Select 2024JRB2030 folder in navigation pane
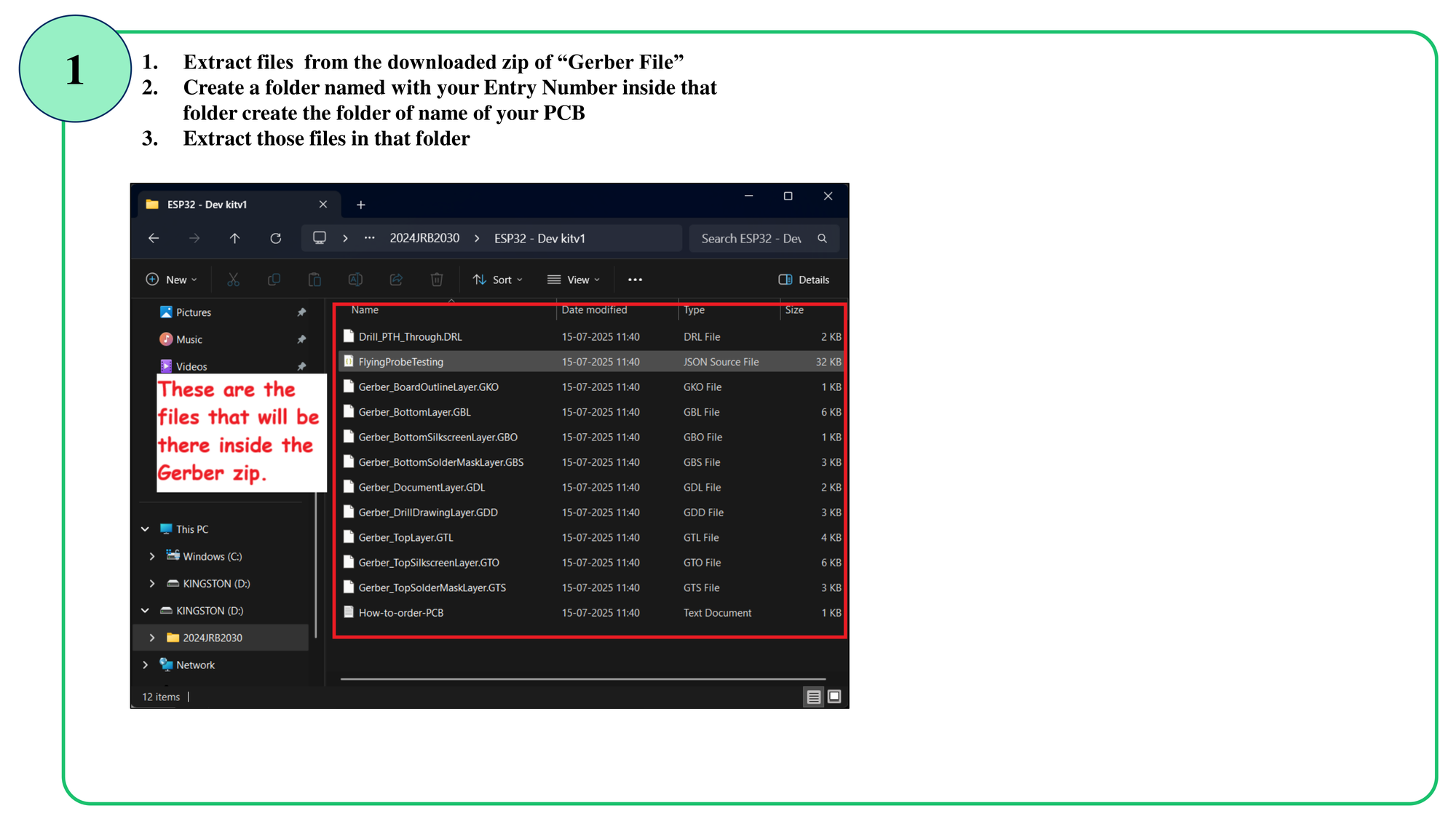Screen dimensions: 1456x819 point(221,638)
